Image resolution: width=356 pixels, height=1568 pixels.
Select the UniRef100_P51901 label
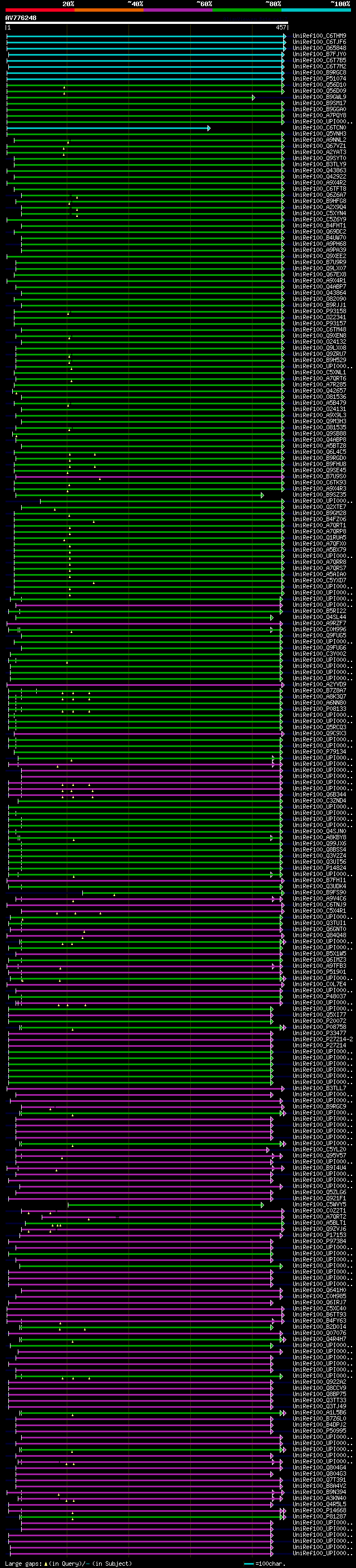(x=319, y=972)
